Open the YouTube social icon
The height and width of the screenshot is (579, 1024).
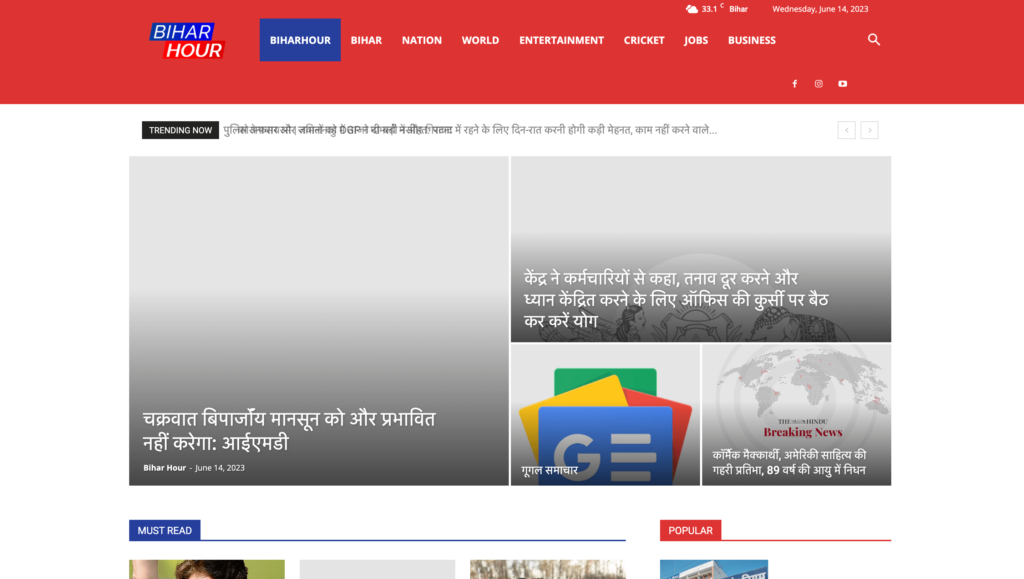(843, 84)
